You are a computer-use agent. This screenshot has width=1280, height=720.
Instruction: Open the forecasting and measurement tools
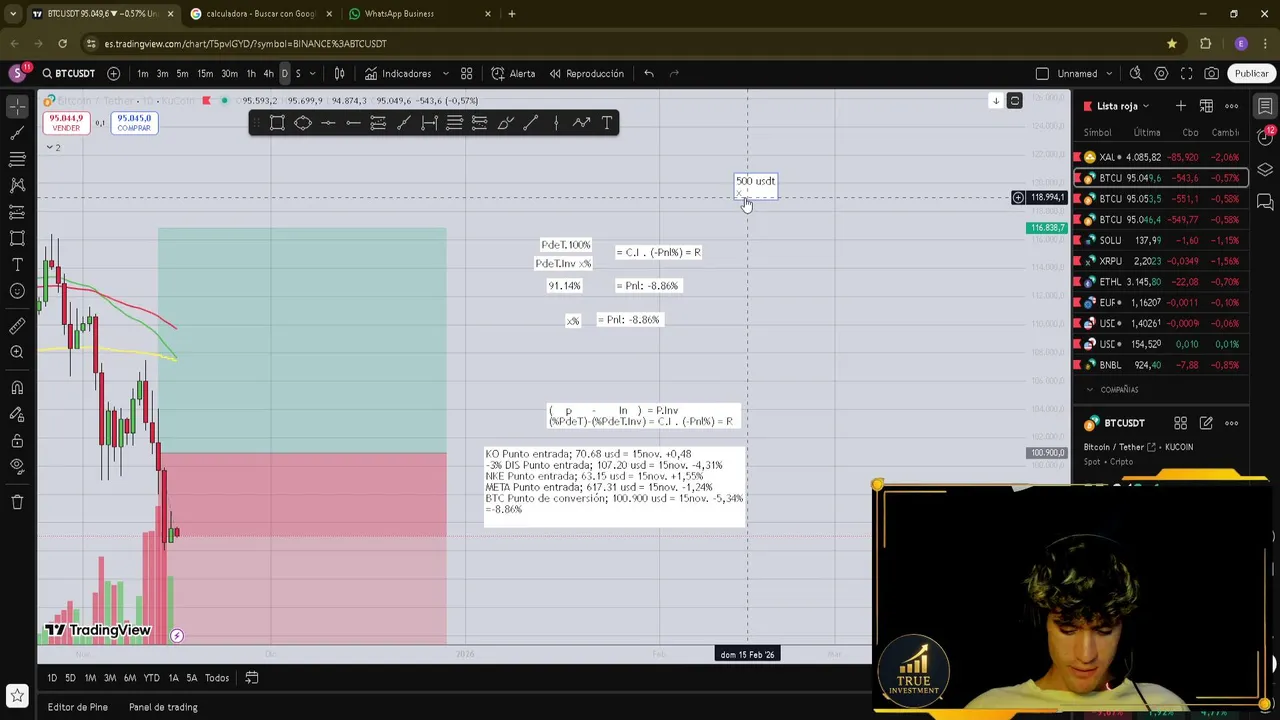pyautogui.click(x=17, y=212)
